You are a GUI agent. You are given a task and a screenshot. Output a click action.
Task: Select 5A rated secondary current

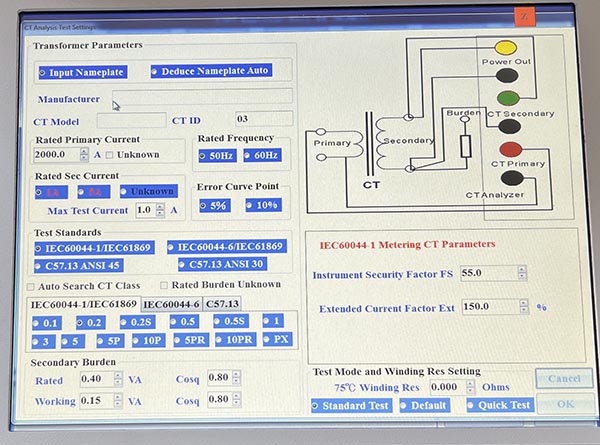click(x=94, y=192)
